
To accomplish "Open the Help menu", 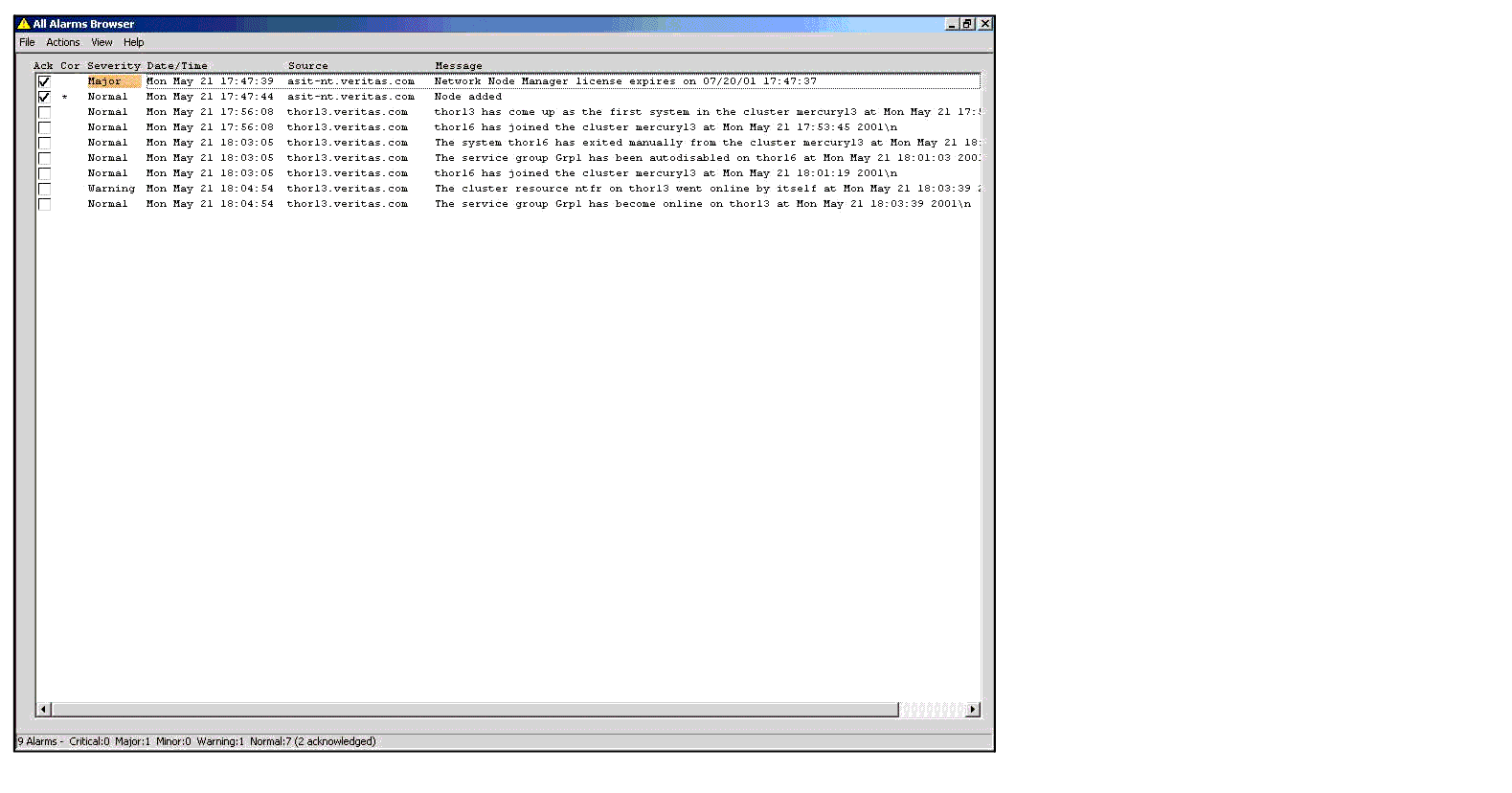I will pyautogui.click(x=133, y=42).
